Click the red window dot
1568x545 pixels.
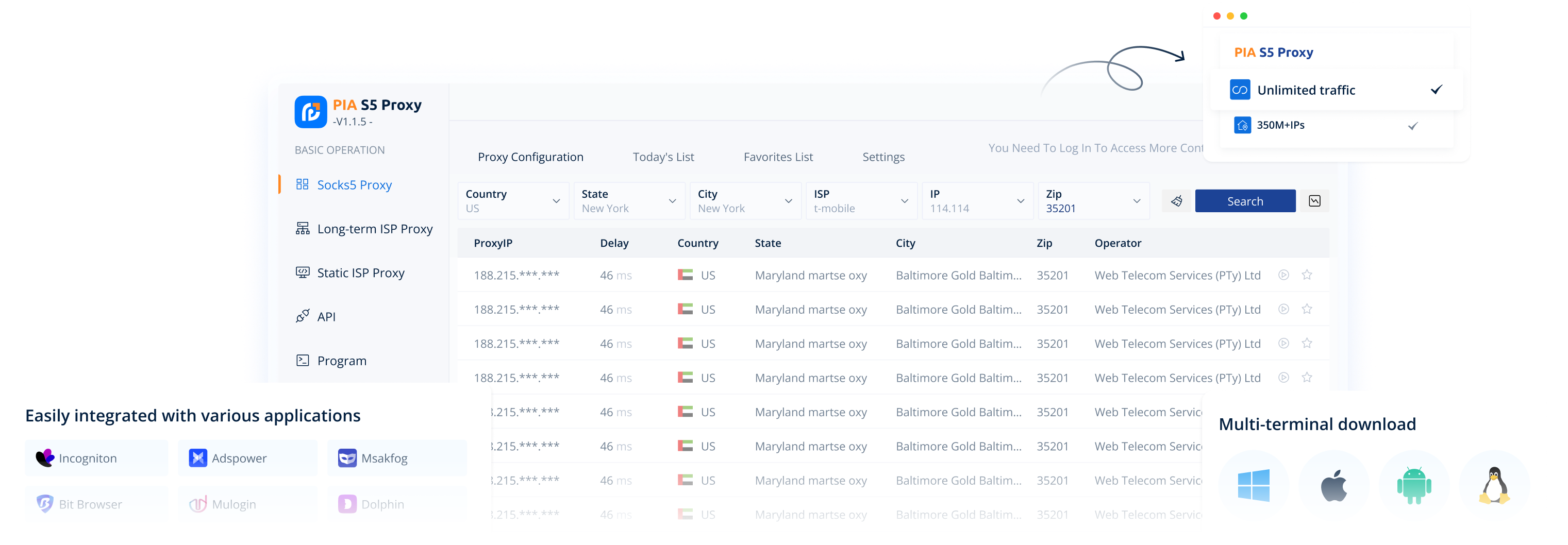point(1217,16)
